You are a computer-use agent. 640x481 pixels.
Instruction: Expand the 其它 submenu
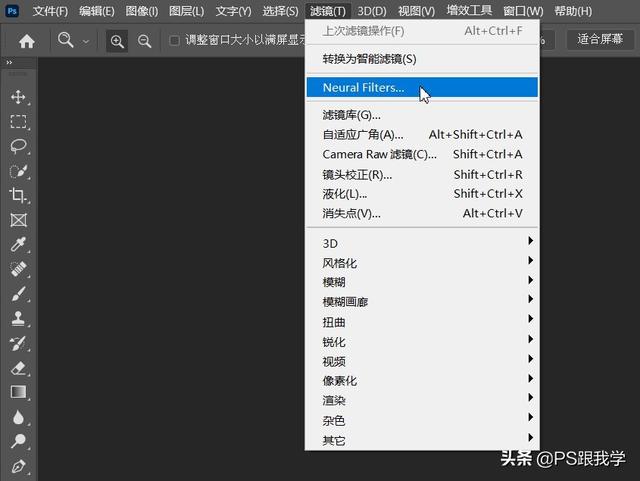point(422,440)
